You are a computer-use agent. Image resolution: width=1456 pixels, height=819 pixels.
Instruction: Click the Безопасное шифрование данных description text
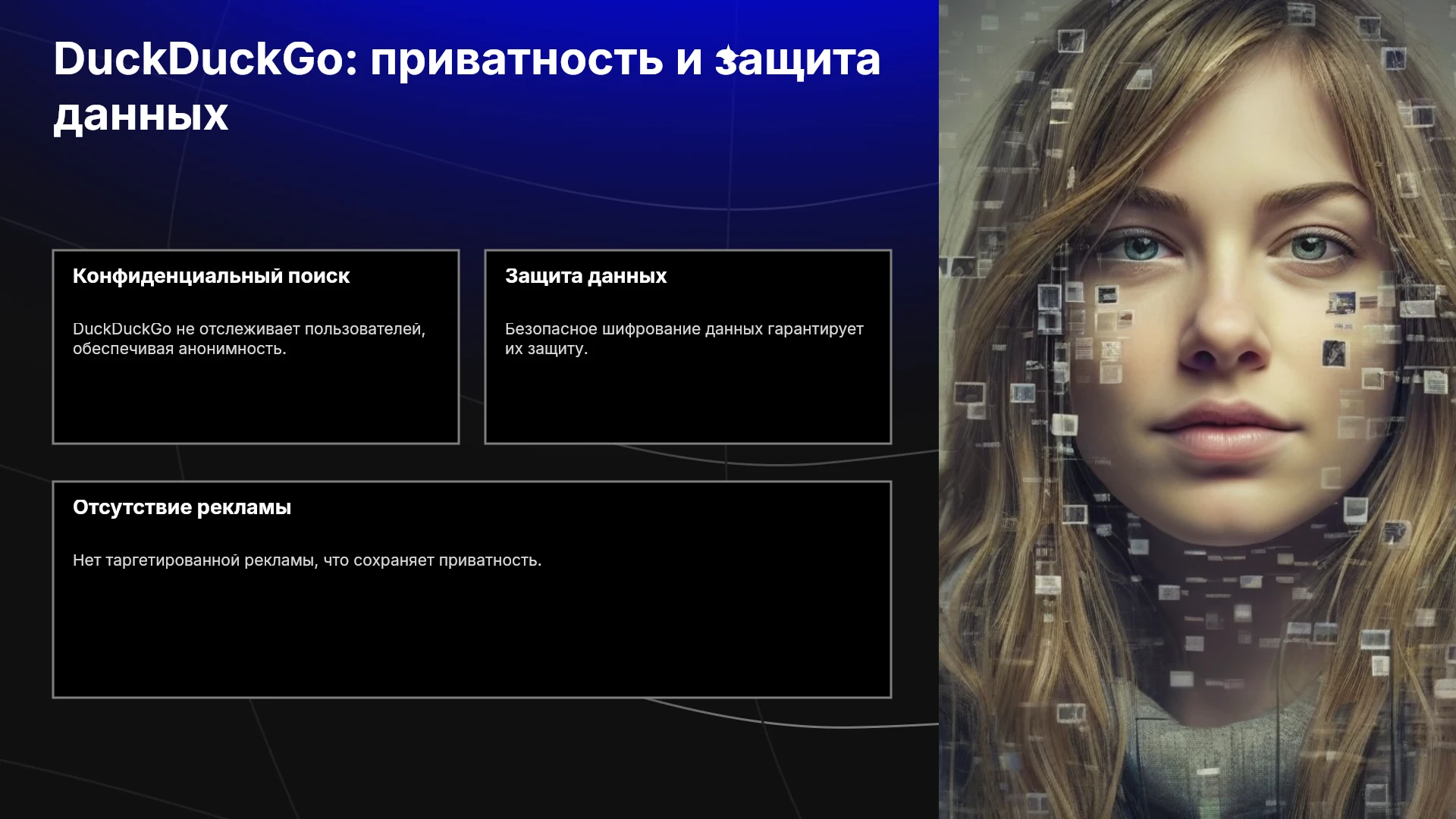(684, 339)
